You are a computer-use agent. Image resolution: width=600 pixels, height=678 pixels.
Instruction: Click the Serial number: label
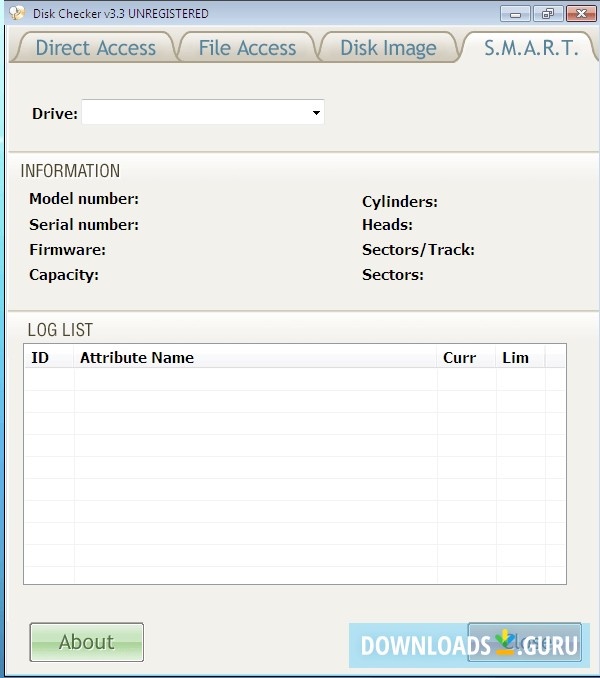click(84, 225)
